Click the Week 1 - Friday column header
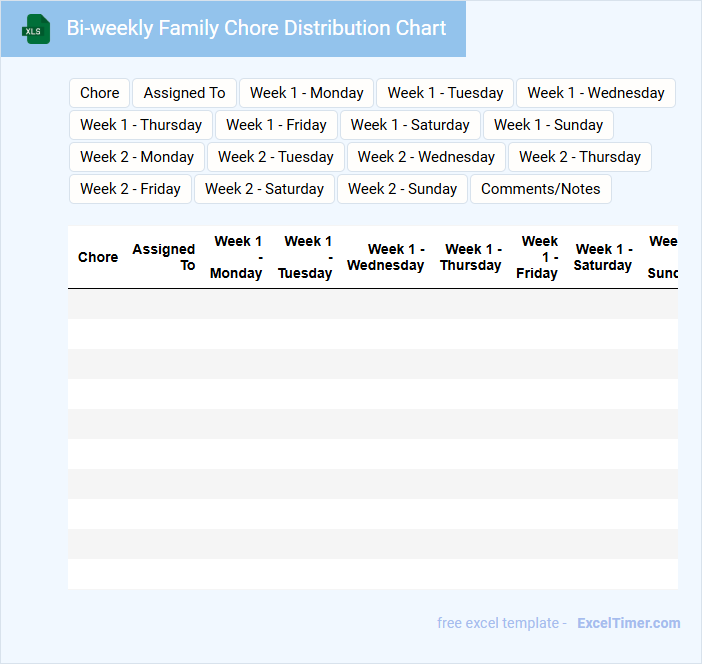The height and width of the screenshot is (664, 702). coord(537,257)
